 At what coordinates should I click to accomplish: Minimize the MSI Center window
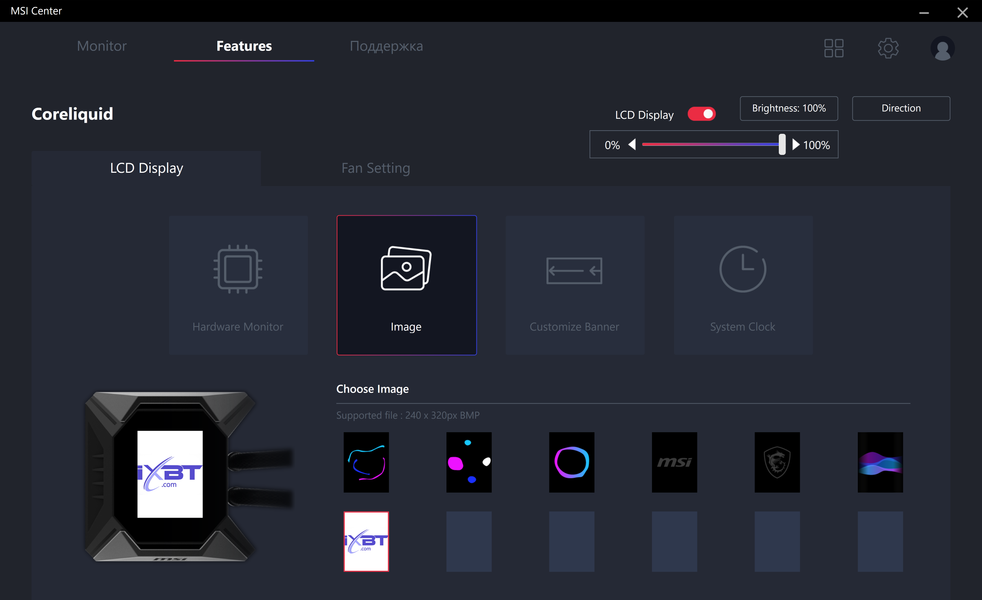pyautogui.click(x=924, y=12)
